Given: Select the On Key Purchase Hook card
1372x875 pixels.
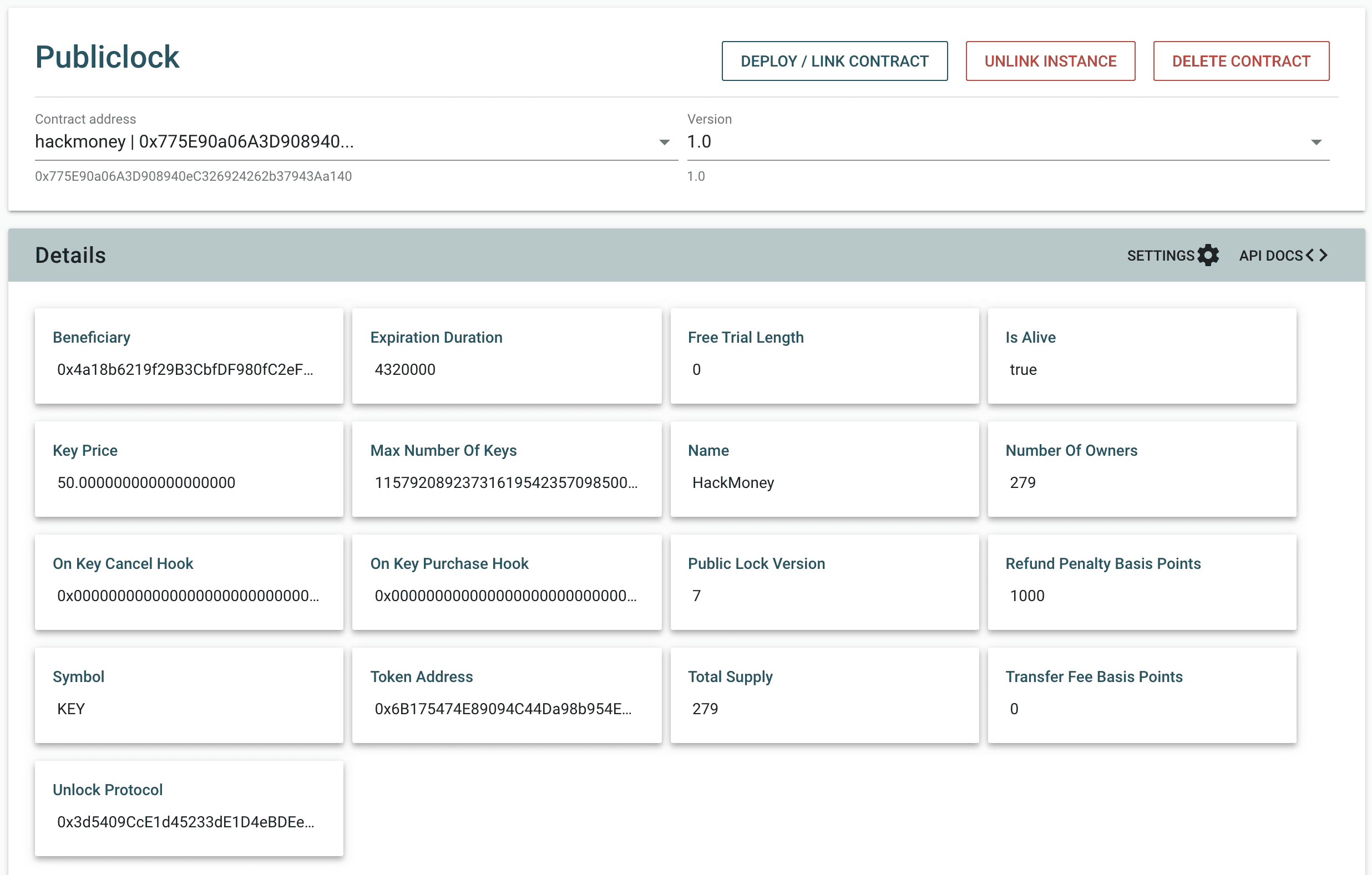Looking at the screenshot, I should [x=507, y=582].
